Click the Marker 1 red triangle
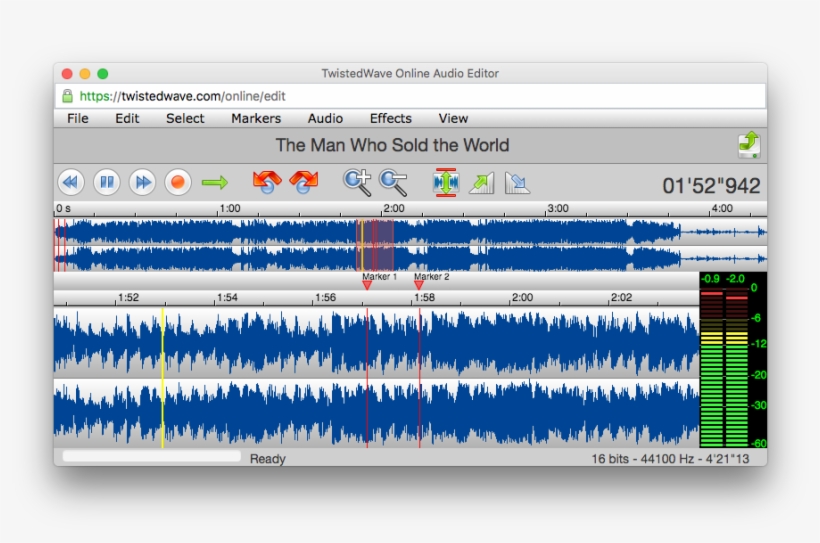820x543 pixels. click(367, 285)
